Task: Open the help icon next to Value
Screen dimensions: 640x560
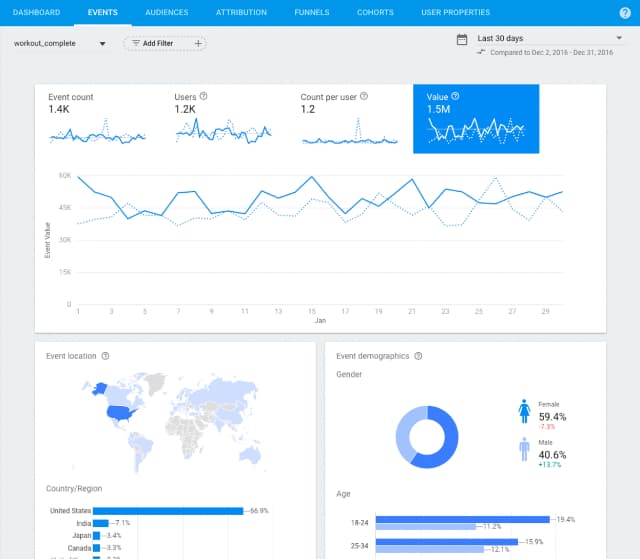Action: click(x=455, y=96)
